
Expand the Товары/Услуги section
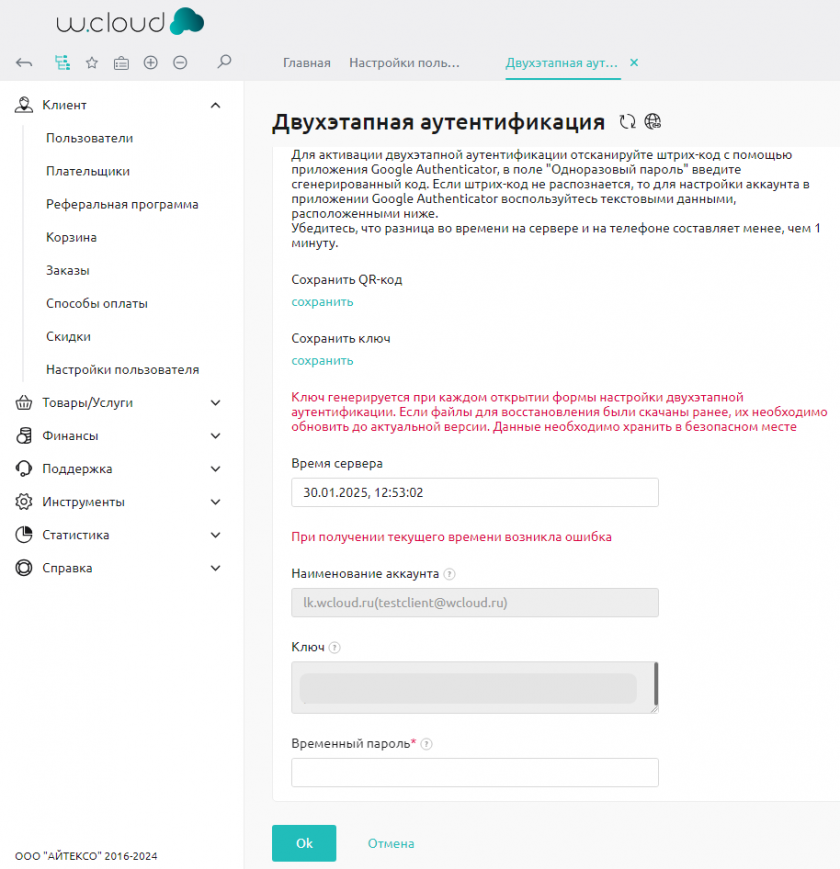(215, 403)
